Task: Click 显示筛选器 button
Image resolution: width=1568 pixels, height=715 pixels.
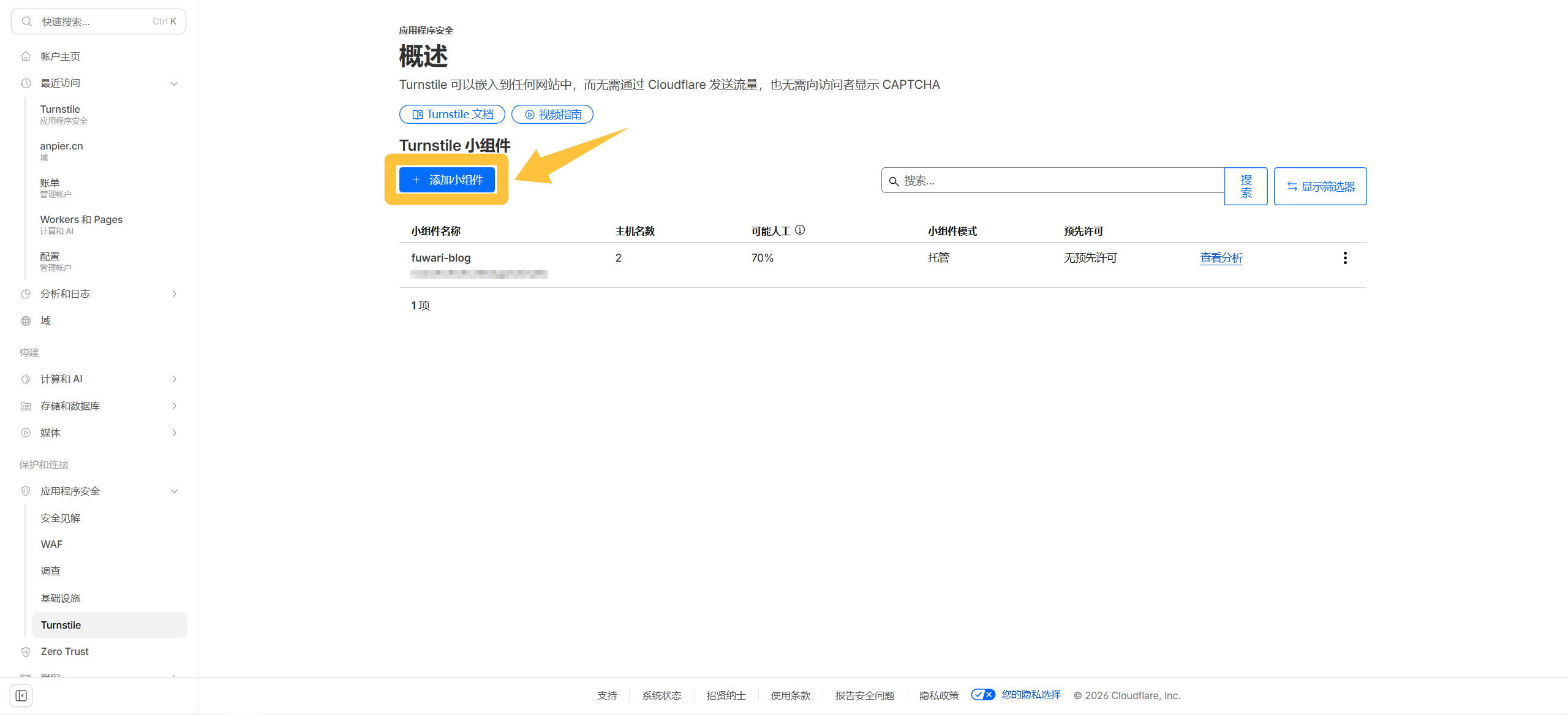Action: click(x=1321, y=186)
